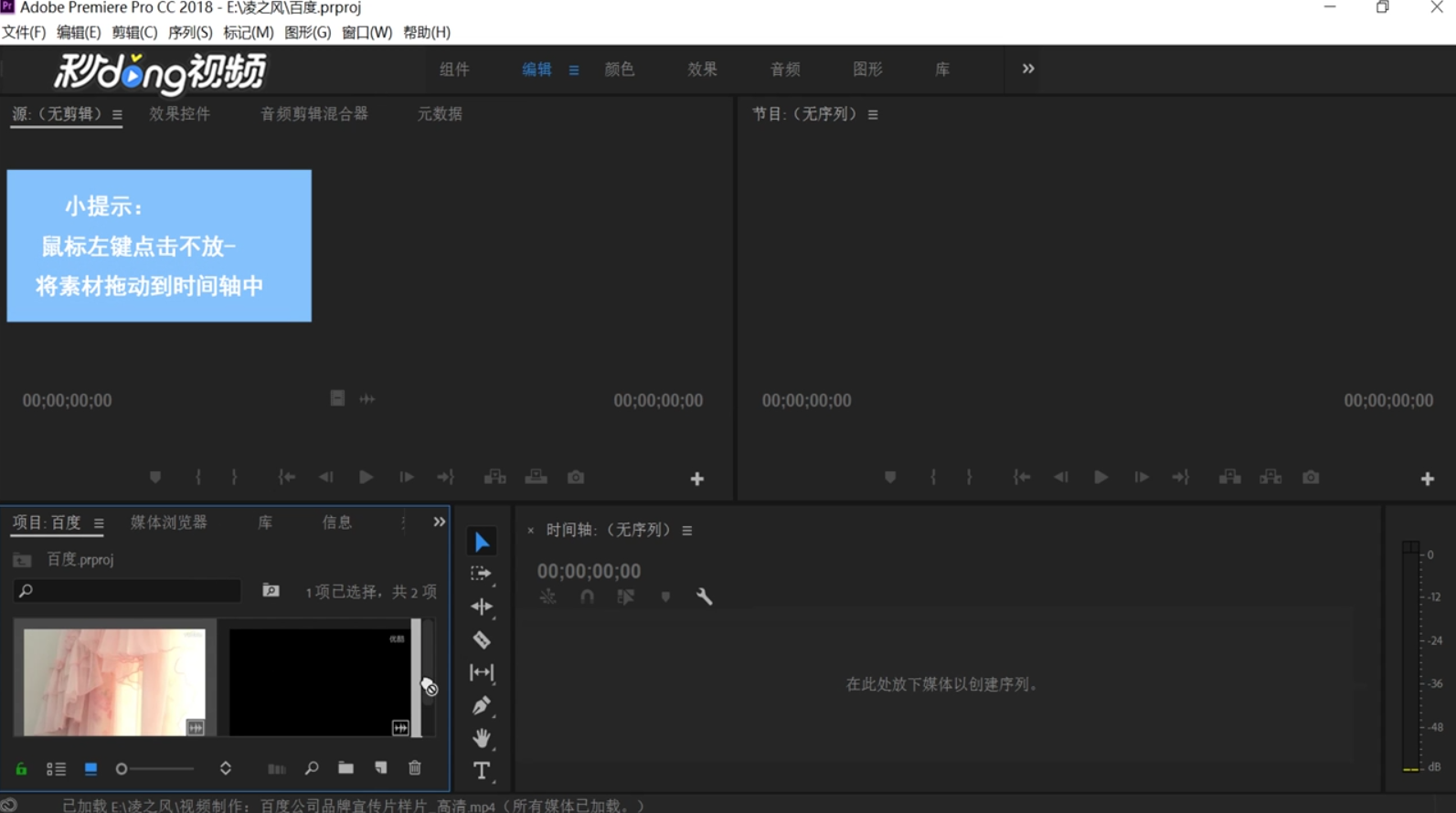This screenshot has height=813, width=1456.
Task: Add marker in timeline header
Action: (x=665, y=597)
